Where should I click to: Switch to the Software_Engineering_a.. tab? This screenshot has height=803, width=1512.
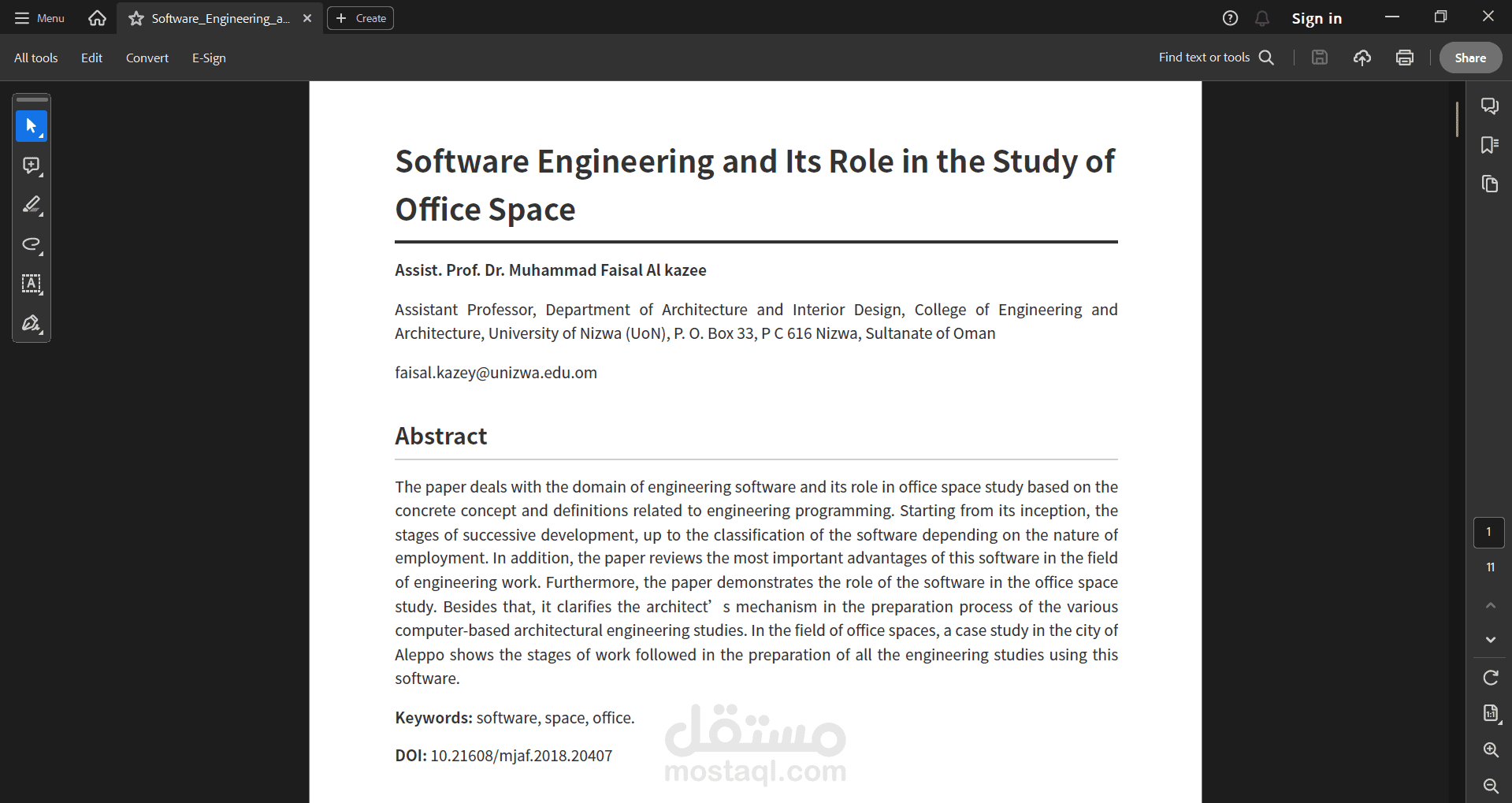pos(221,18)
